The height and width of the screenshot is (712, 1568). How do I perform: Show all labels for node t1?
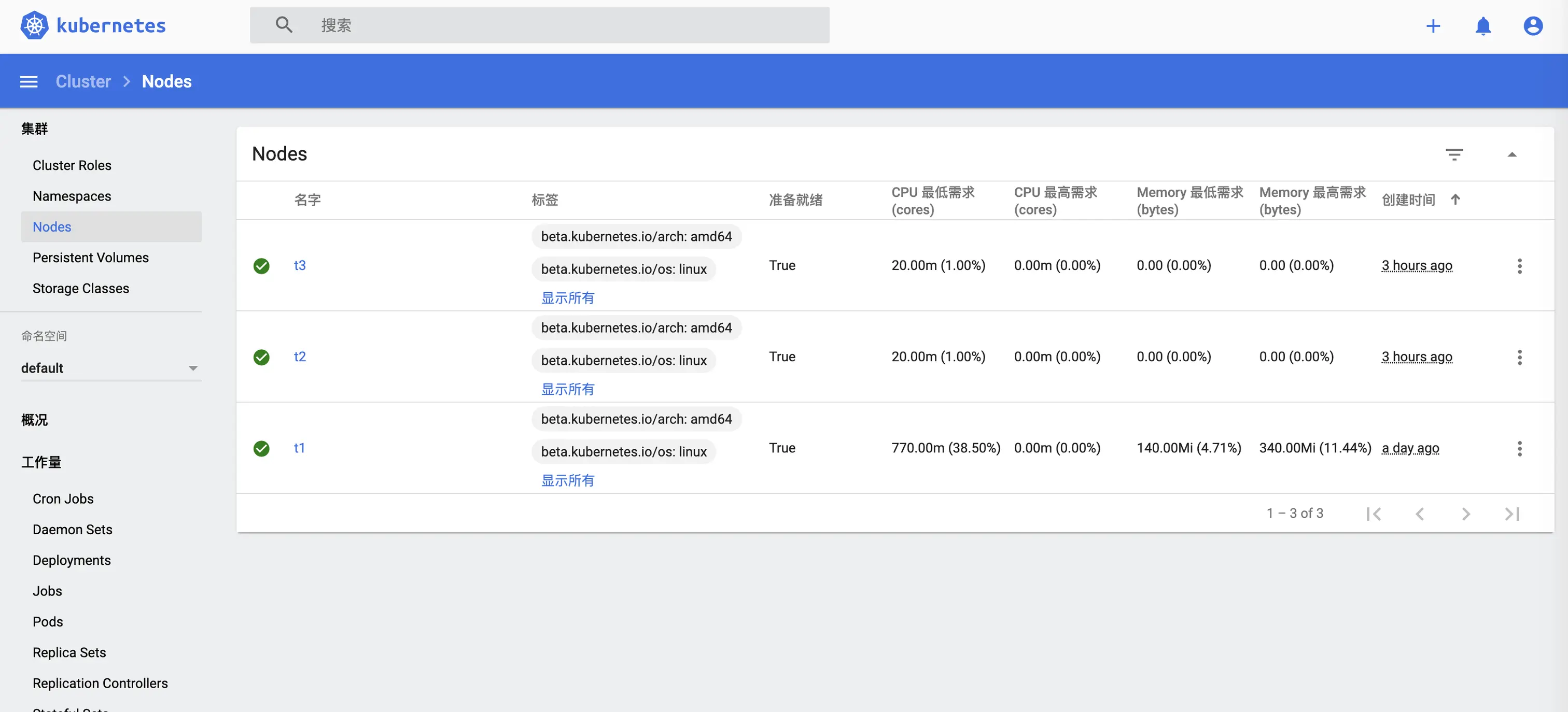[x=567, y=481]
